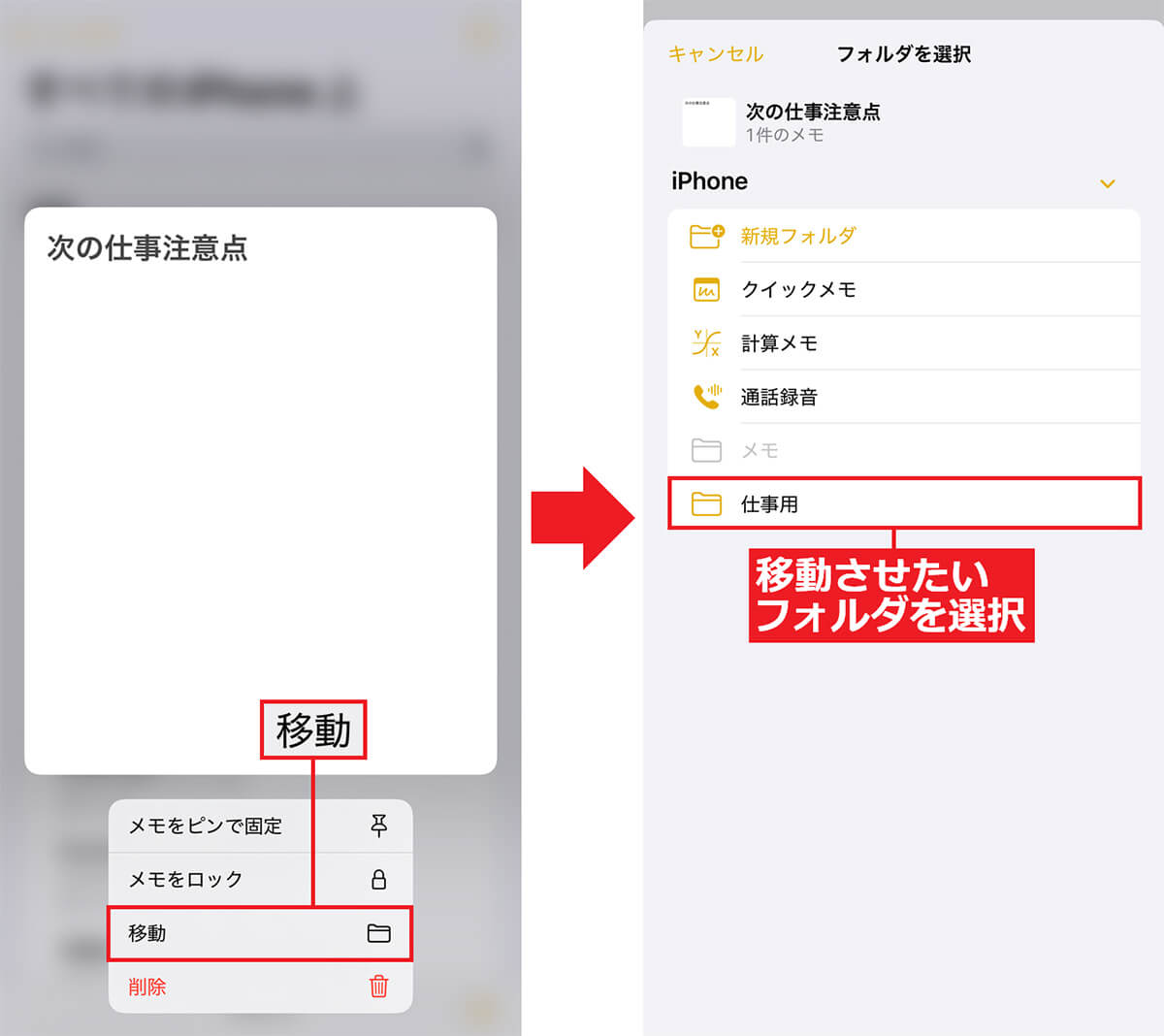The height and width of the screenshot is (1036, 1164).
Task: Choose 削除 in the context menu
Action: coord(260,987)
